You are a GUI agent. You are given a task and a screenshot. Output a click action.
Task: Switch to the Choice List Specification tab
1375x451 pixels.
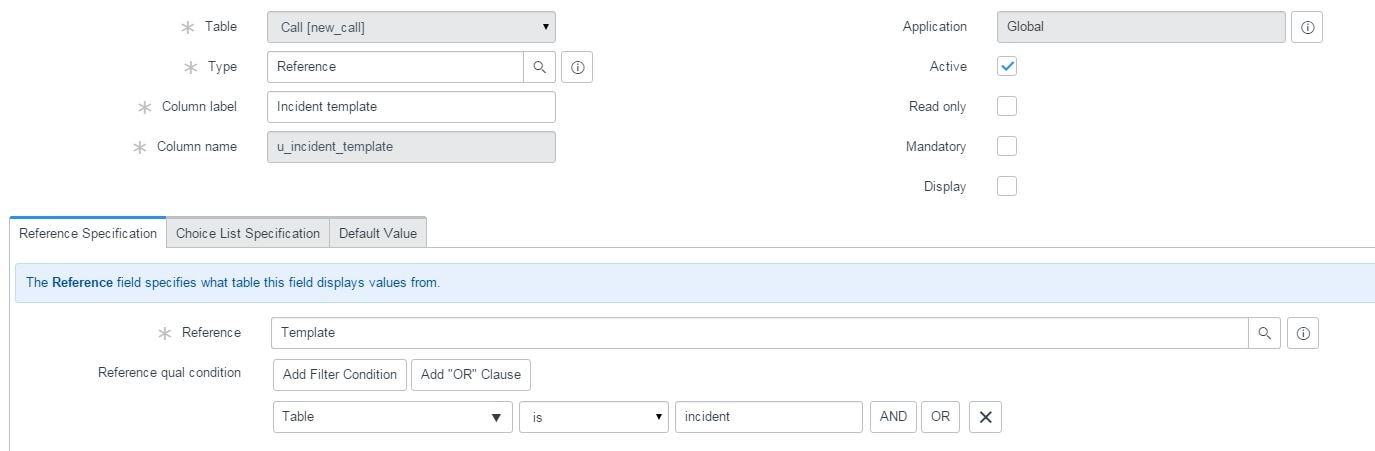pyautogui.click(x=248, y=233)
